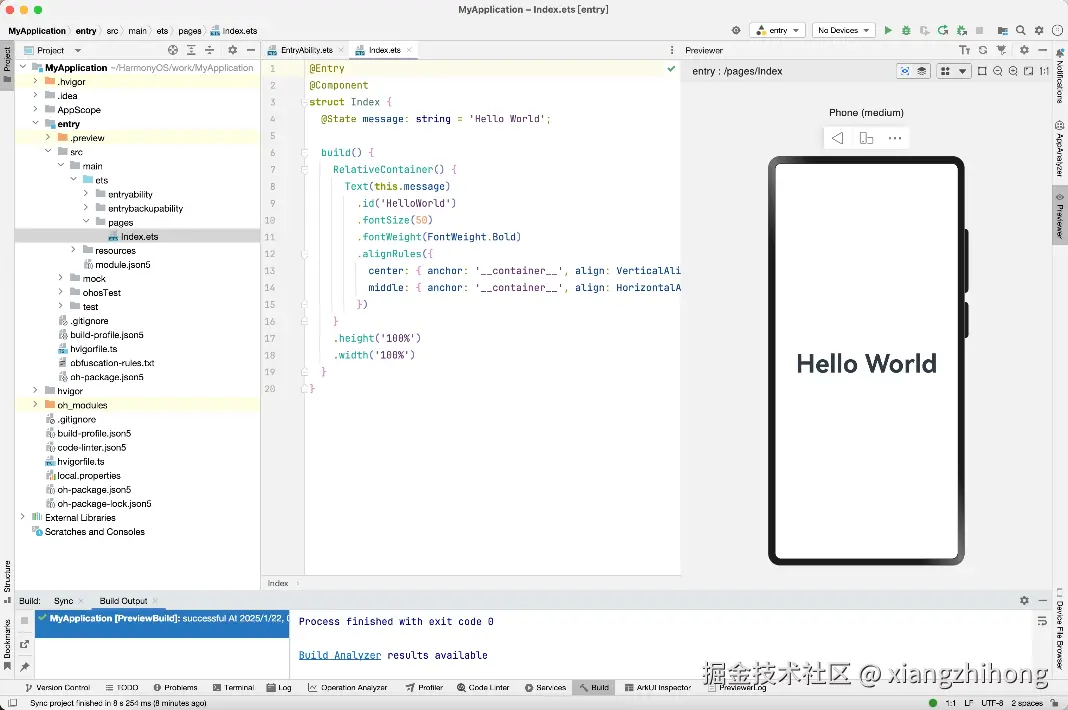The image size is (1068, 710).
Task: Click the LF line separator in status bar
Action: 968,703
